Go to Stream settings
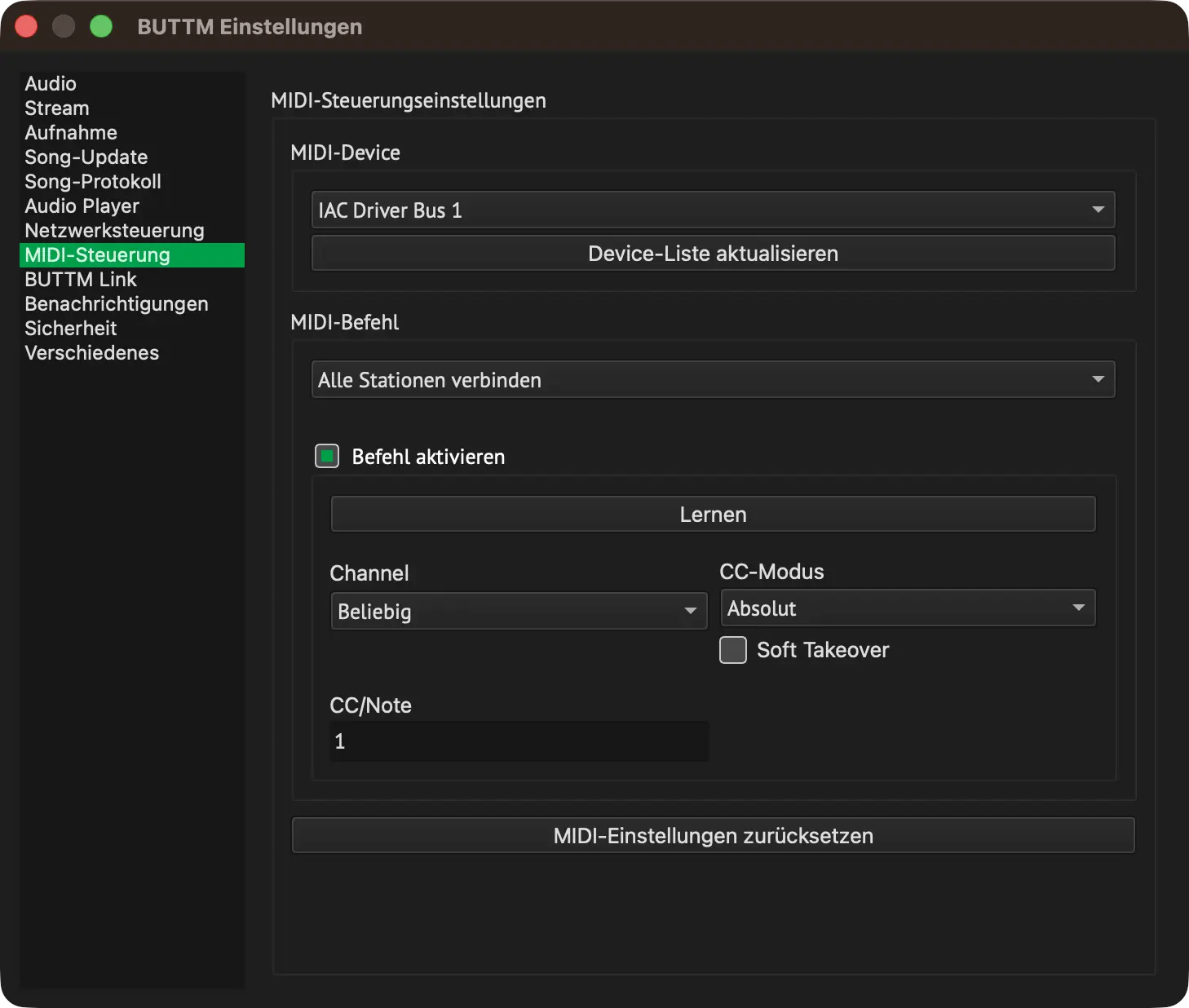The width and height of the screenshot is (1189, 1008). click(131, 108)
